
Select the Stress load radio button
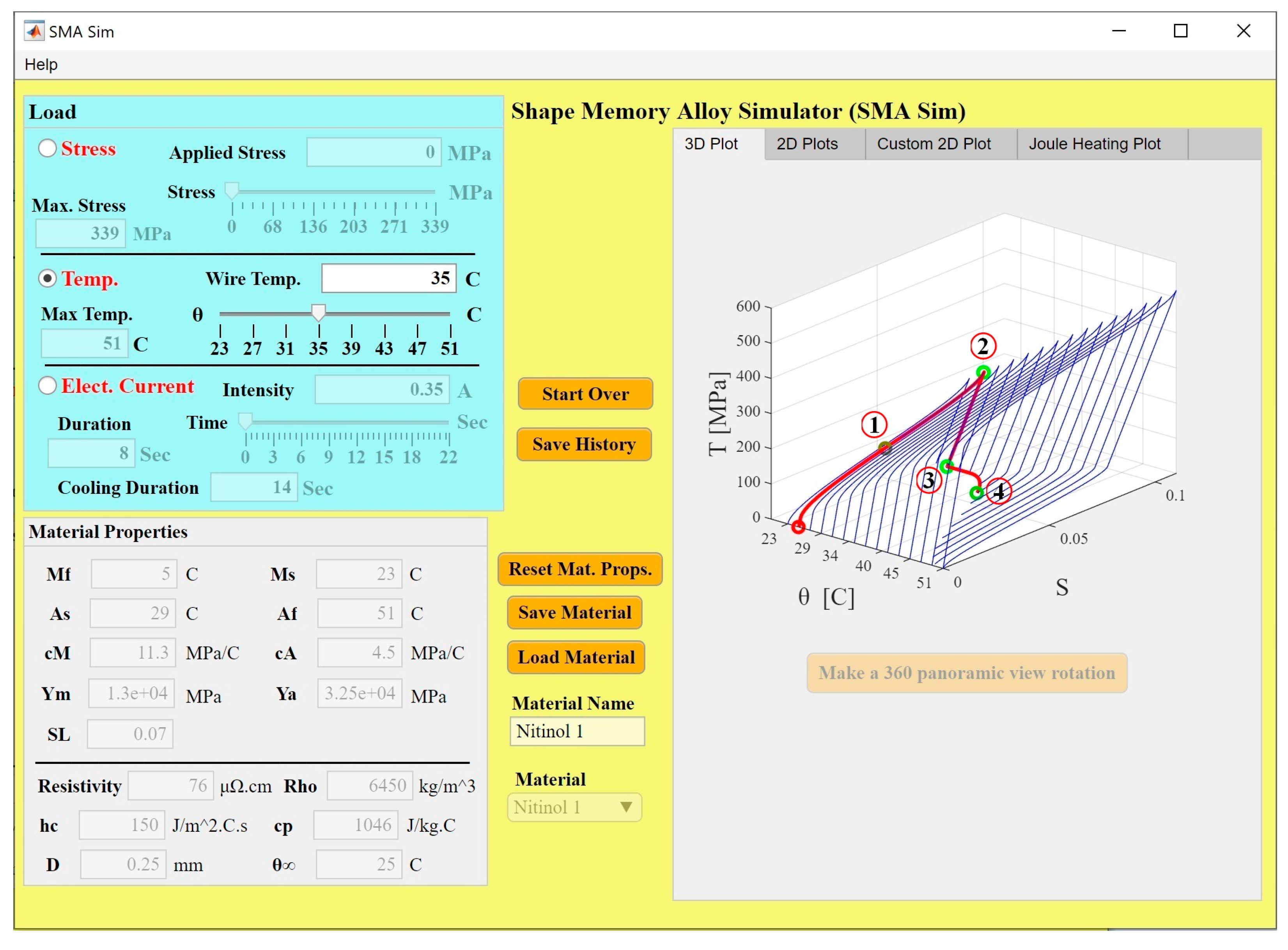click(47, 148)
